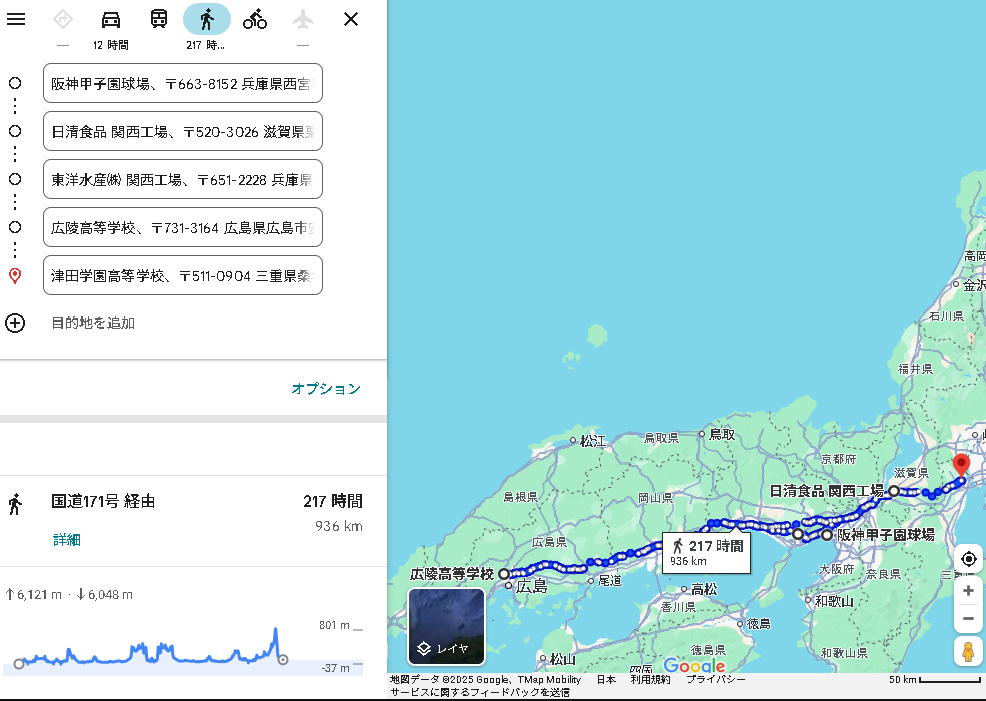This screenshot has width=986, height=701.
Task: Activate the Street View pegman
Action: tap(968, 651)
